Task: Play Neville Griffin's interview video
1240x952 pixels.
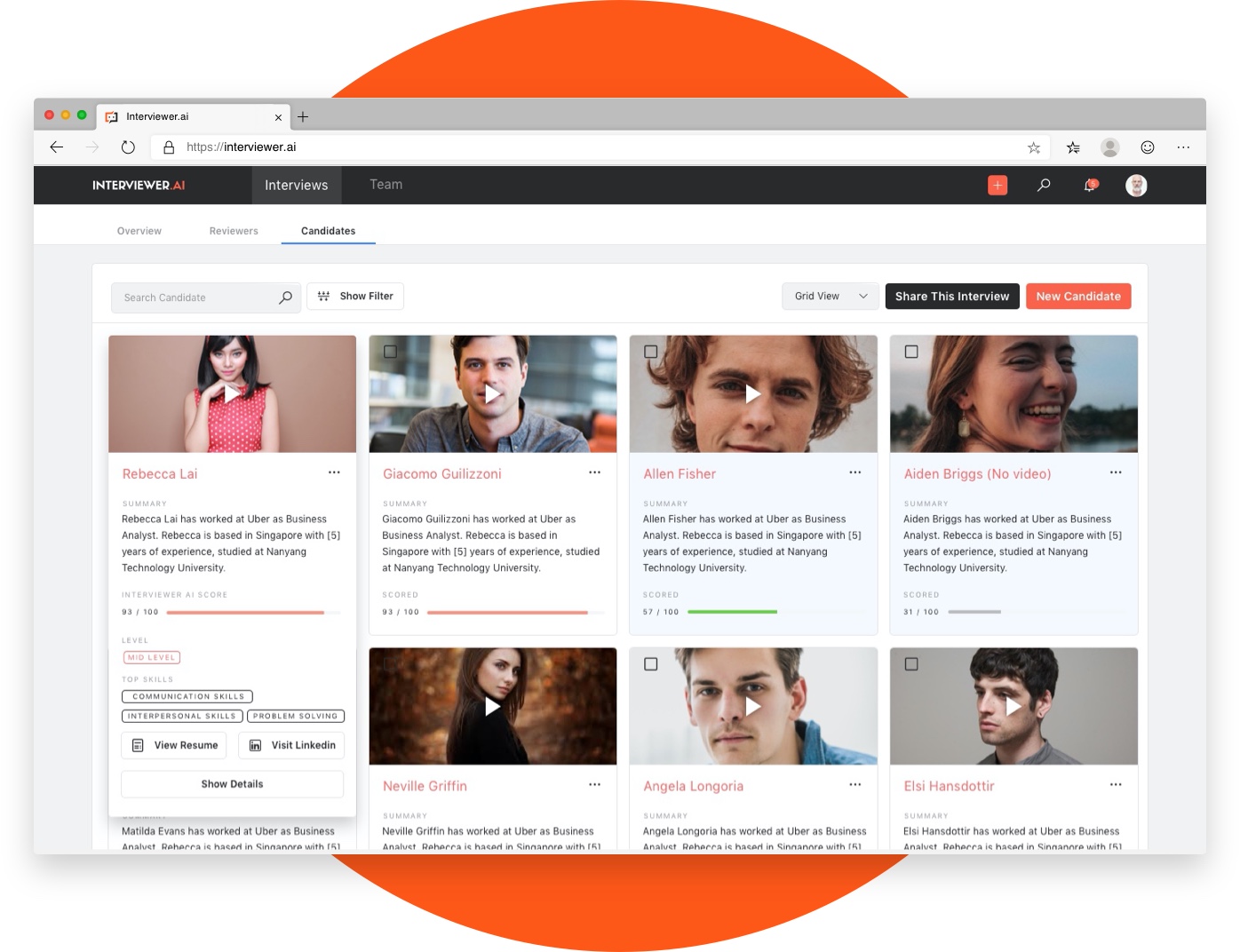Action: (492, 706)
